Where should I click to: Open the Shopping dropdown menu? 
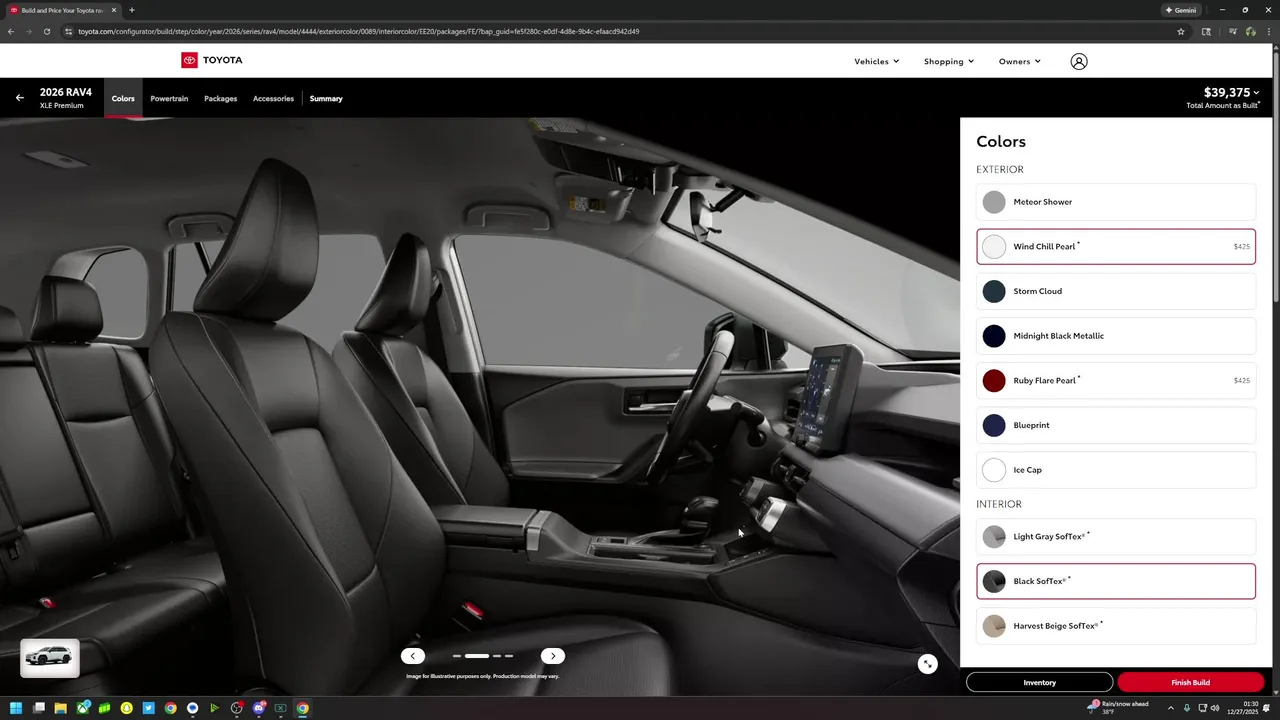click(x=948, y=61)
